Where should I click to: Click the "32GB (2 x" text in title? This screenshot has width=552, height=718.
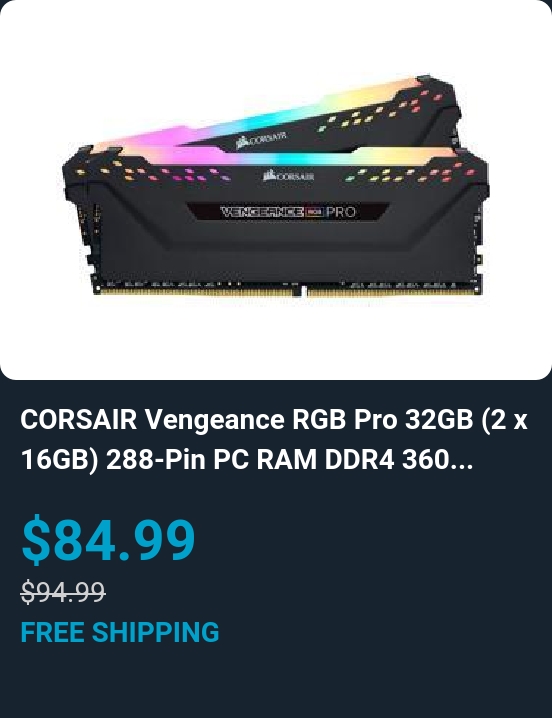click(x=465, y=419)
